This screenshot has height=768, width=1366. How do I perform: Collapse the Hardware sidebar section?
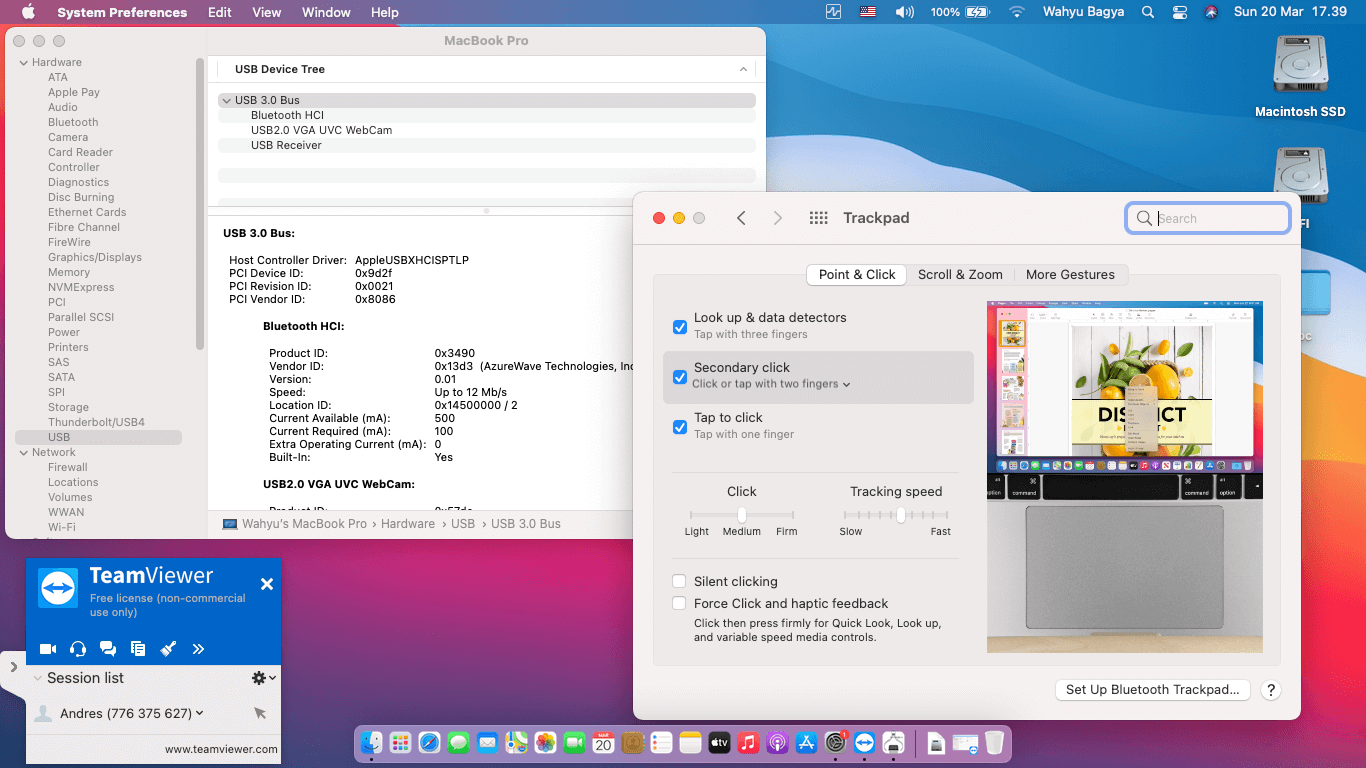[x=24, y=62]
